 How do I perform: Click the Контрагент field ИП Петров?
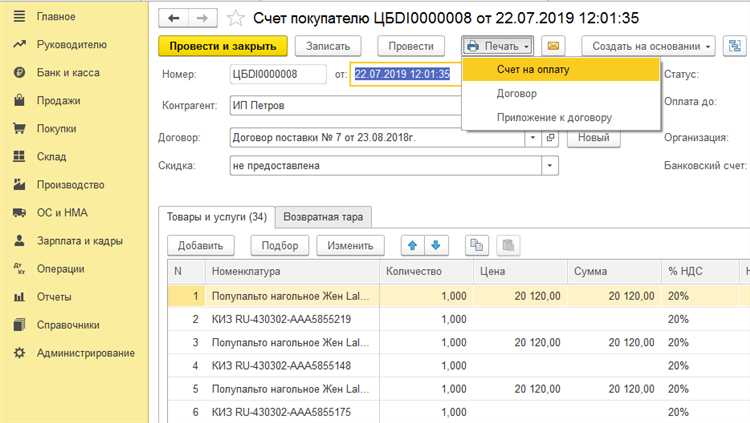(346, 105)
